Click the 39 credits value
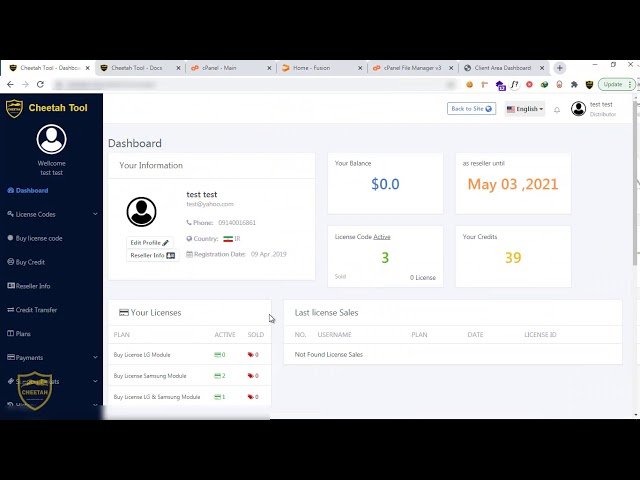Image resolution: width=640 pixels, height=480 pixels. tap(513, 258)
